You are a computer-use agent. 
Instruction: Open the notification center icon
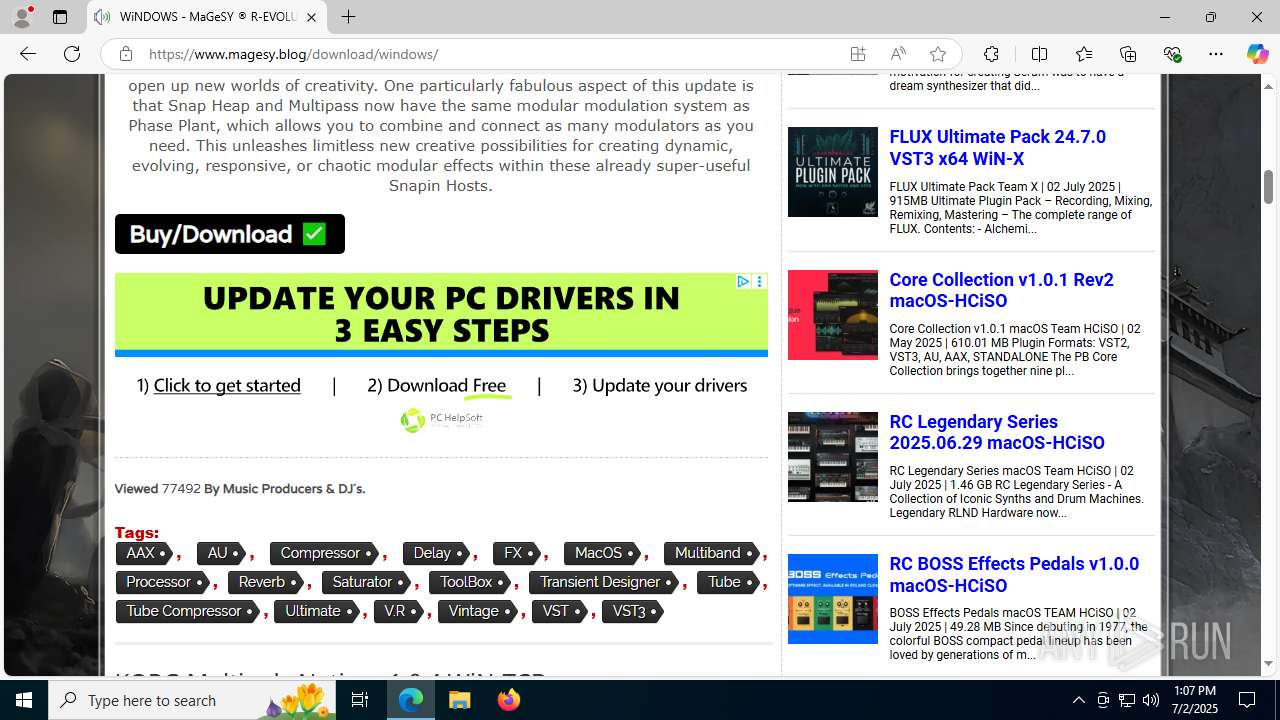[x=1247, y=700]
